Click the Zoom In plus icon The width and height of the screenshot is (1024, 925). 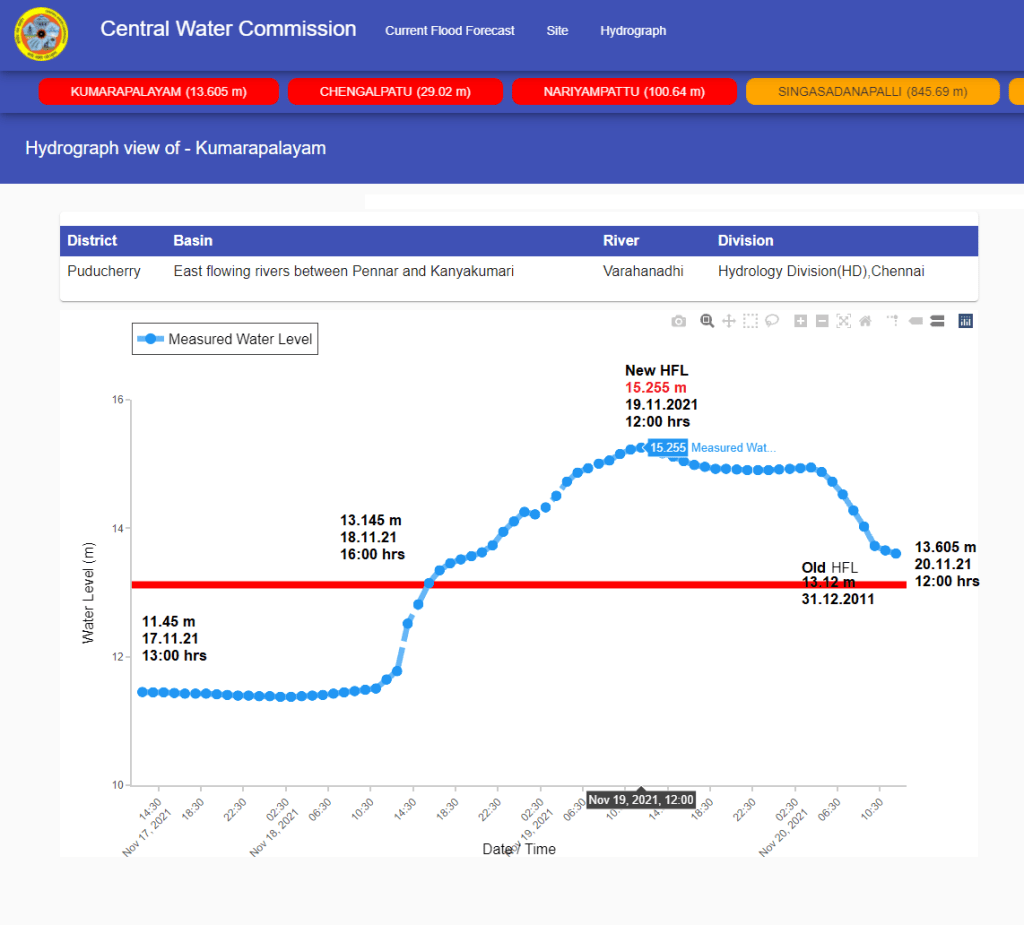point(800,321)
